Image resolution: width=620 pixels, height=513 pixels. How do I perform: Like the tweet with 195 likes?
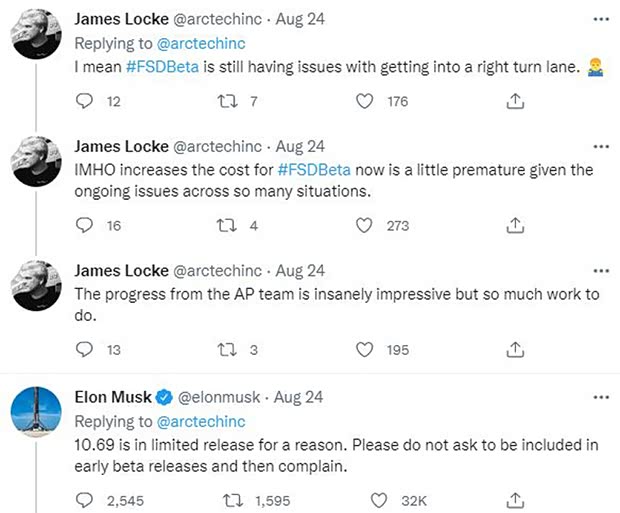pyautogui.click(x=366, y=349)
